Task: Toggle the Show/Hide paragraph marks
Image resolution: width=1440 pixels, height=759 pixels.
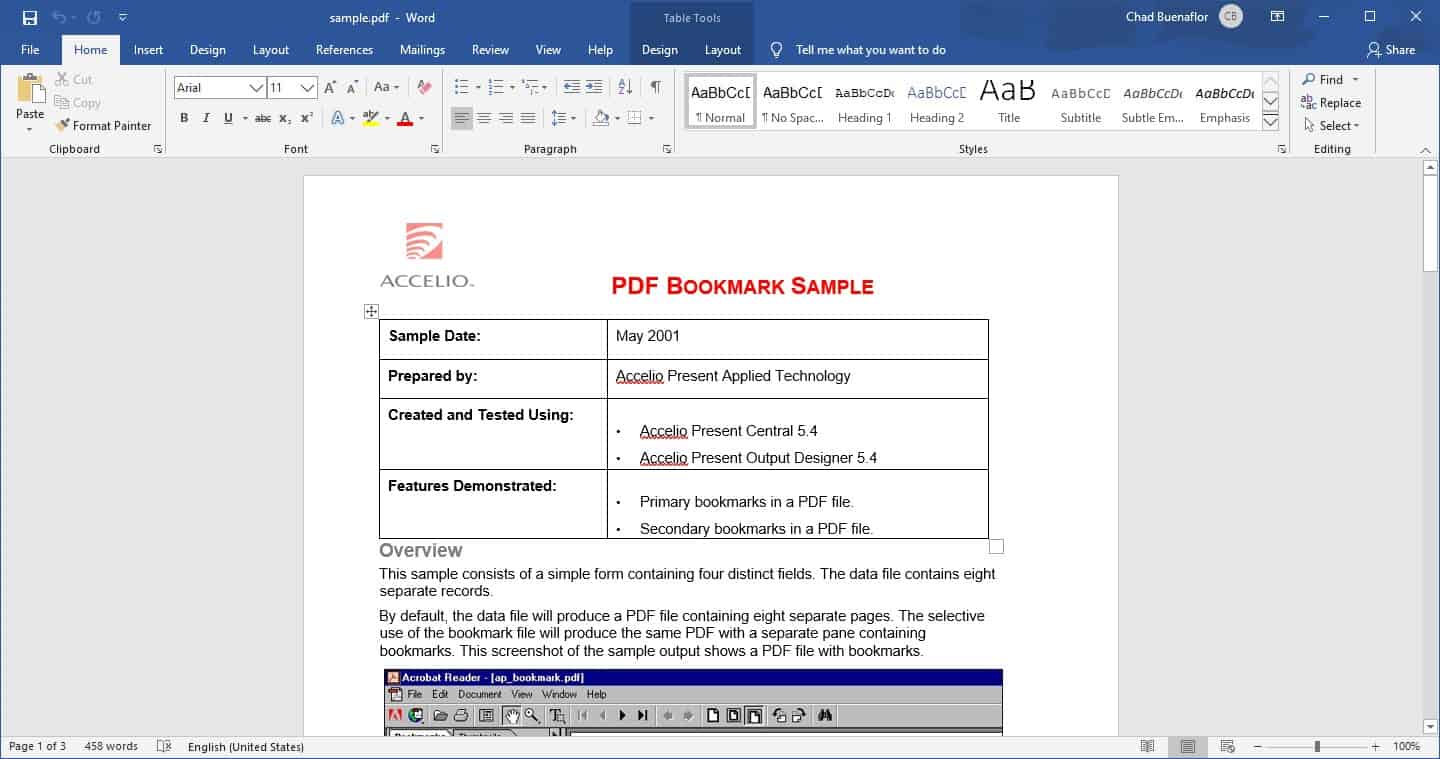Action: [655, 87]
